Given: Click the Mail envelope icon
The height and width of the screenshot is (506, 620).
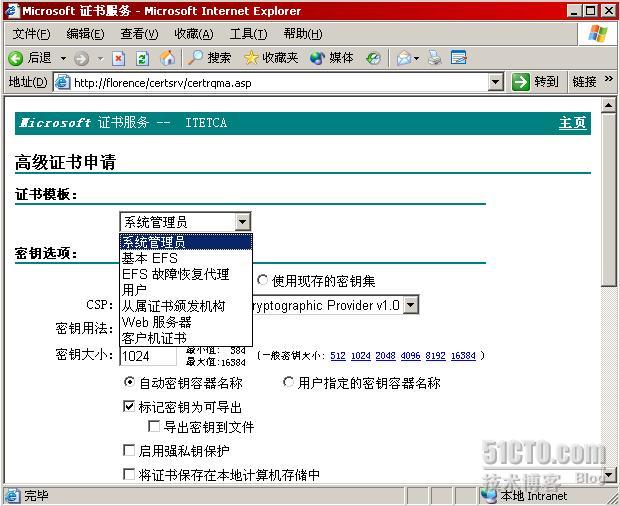Looking at the screenshot, I should 404,59.
